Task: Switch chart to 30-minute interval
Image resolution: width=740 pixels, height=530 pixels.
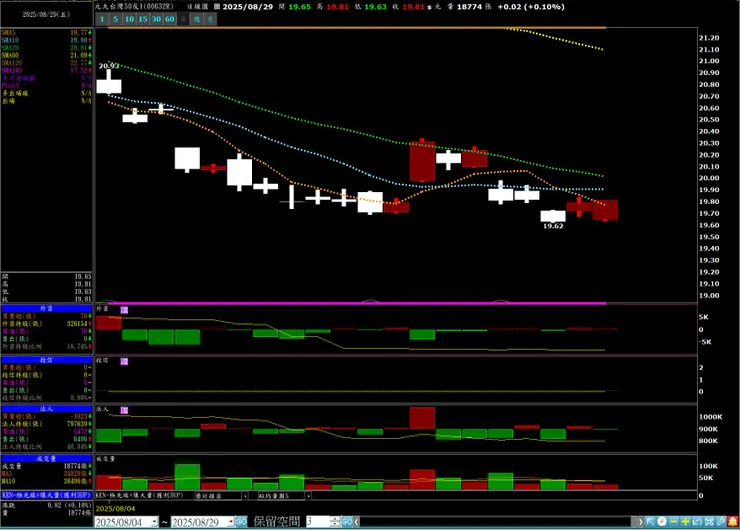Action: click(156, 19)
